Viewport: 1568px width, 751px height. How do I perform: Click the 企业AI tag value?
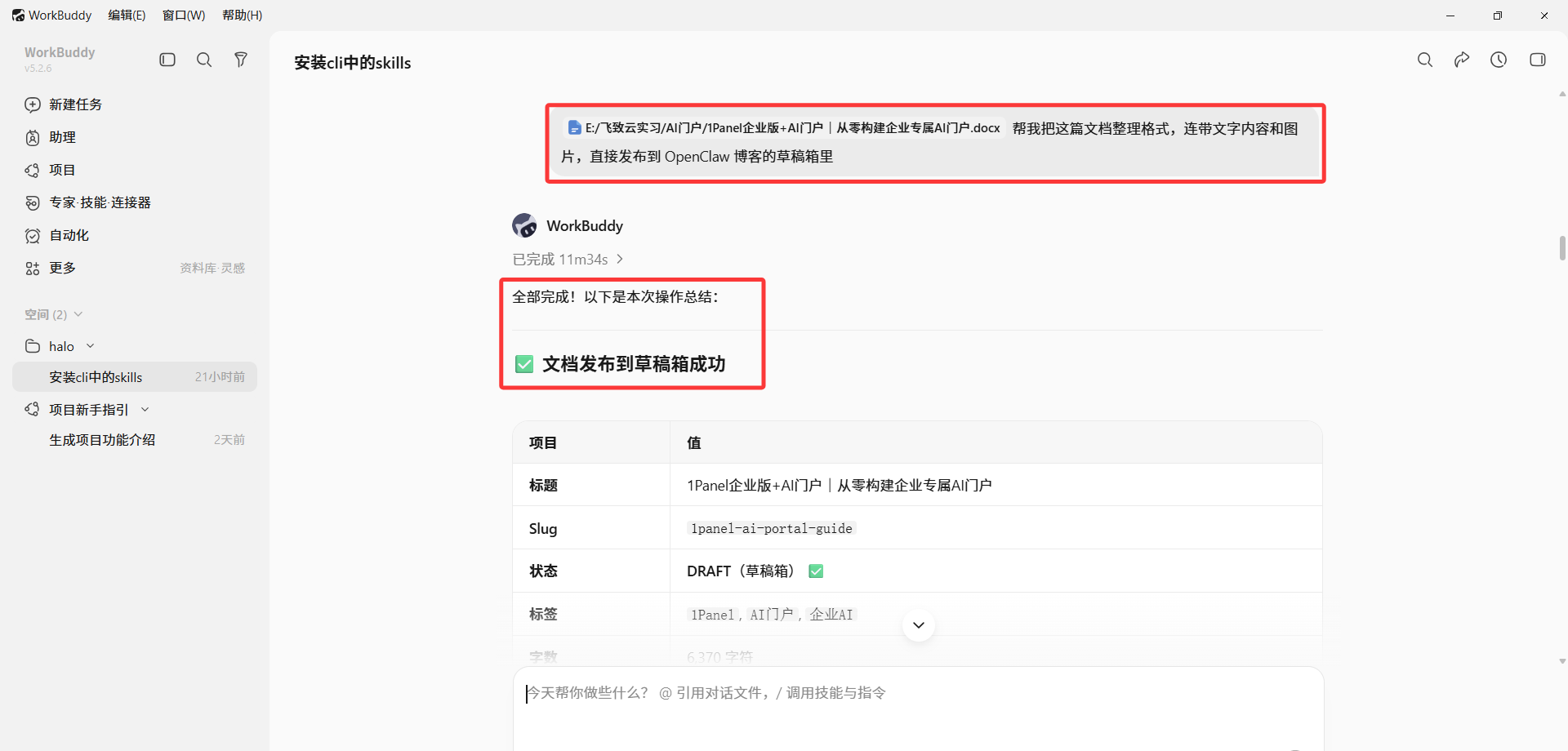pyautogui.click(x=831, y=615)
